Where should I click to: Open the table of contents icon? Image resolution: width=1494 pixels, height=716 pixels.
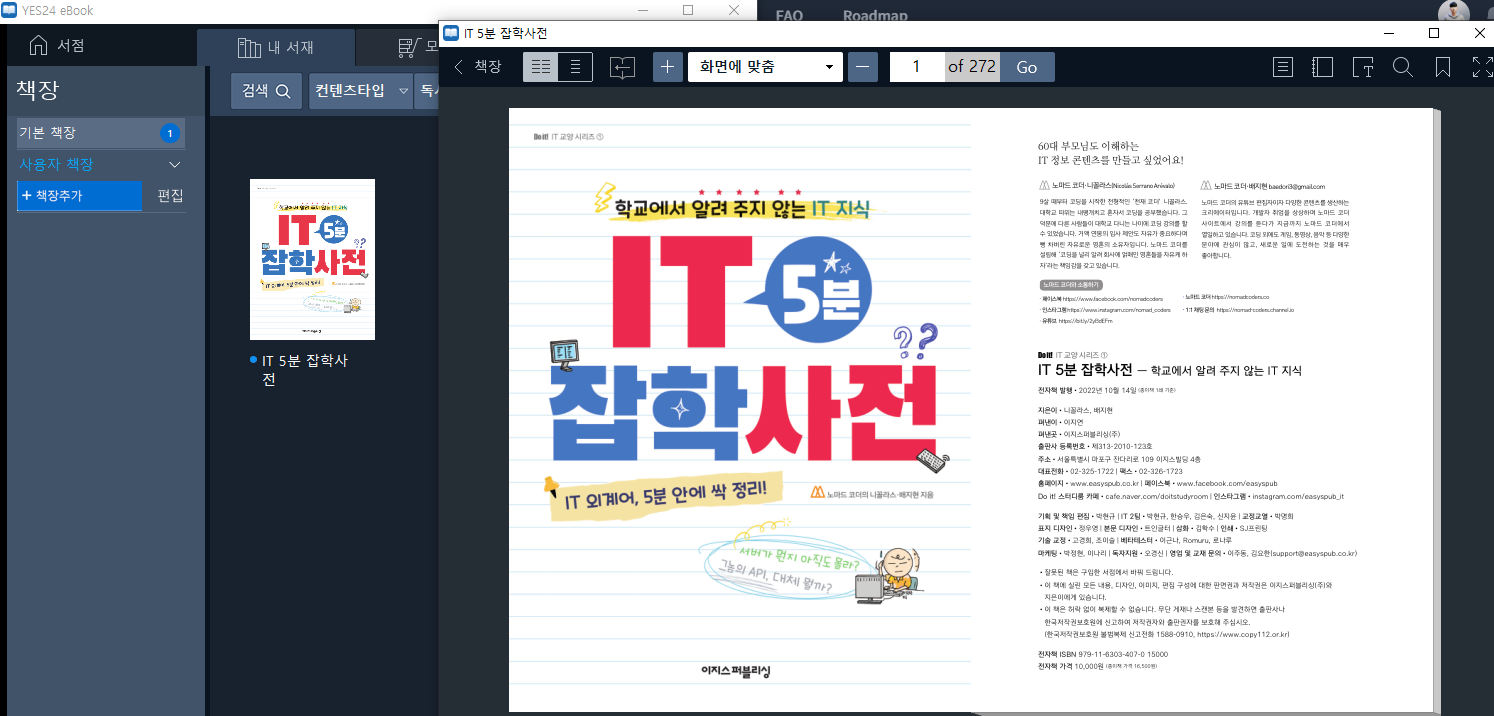coord(1283,67)
